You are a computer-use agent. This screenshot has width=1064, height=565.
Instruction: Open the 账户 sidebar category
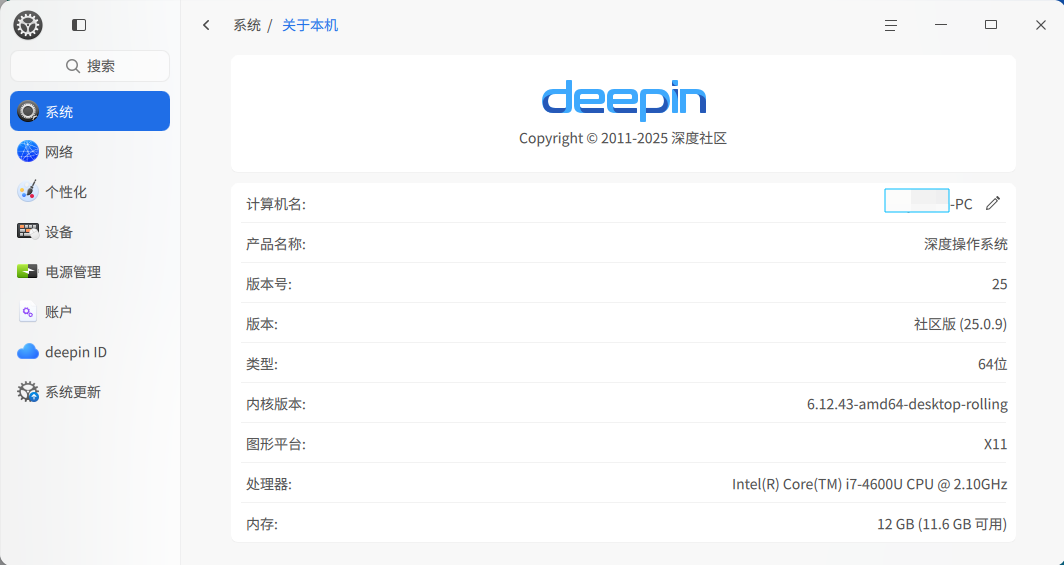click(x=90, y=311)
